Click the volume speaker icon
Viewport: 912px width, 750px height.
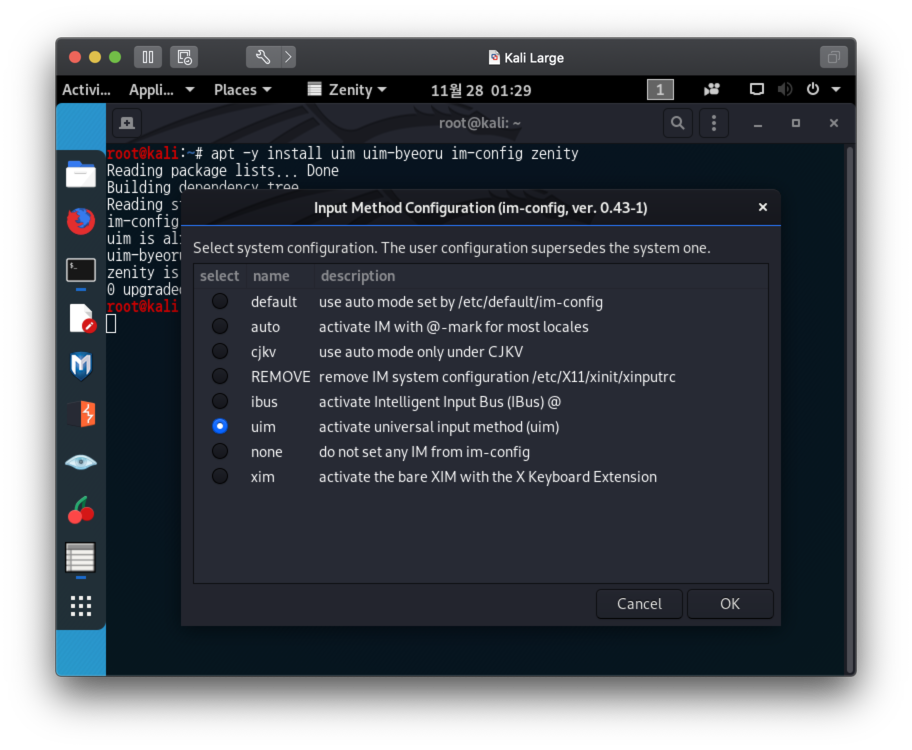(785, 90)
